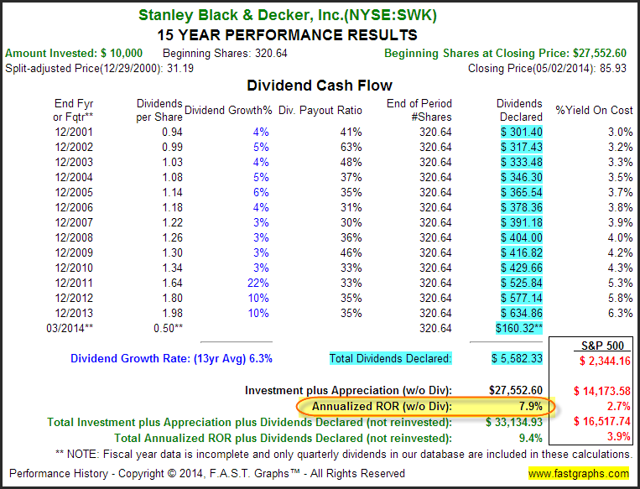The width and height of the screenshot is (640, 489).
Task: Click the $ 429.66 dividends cell
Action: tap(522, 268)
